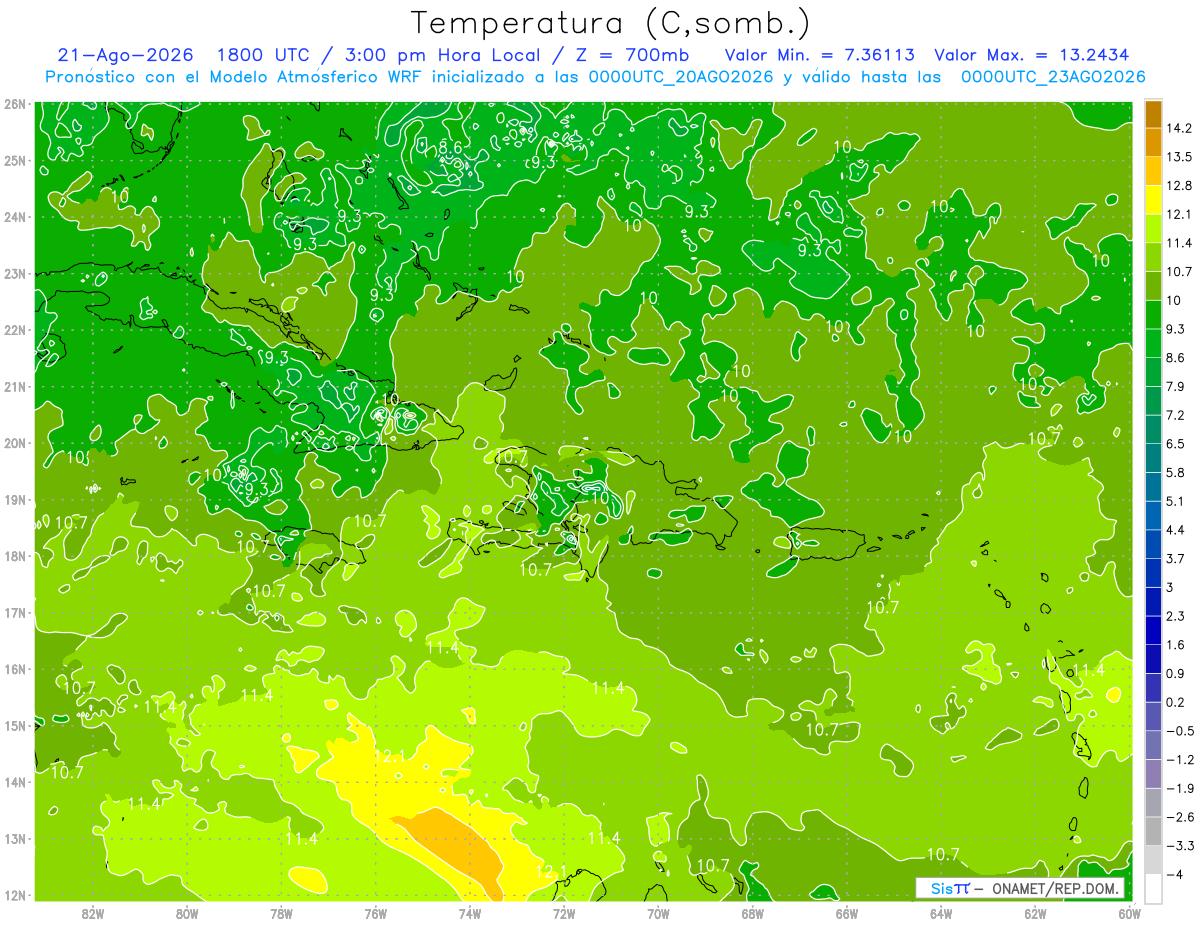Click legend label '14.2'
Screen dimensions: 1200x927
coord(1179,128)
